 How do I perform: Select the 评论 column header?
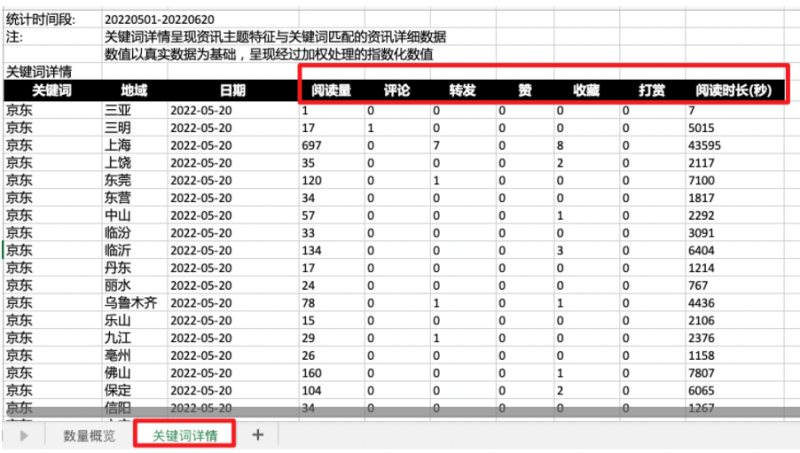pos(397,91)
